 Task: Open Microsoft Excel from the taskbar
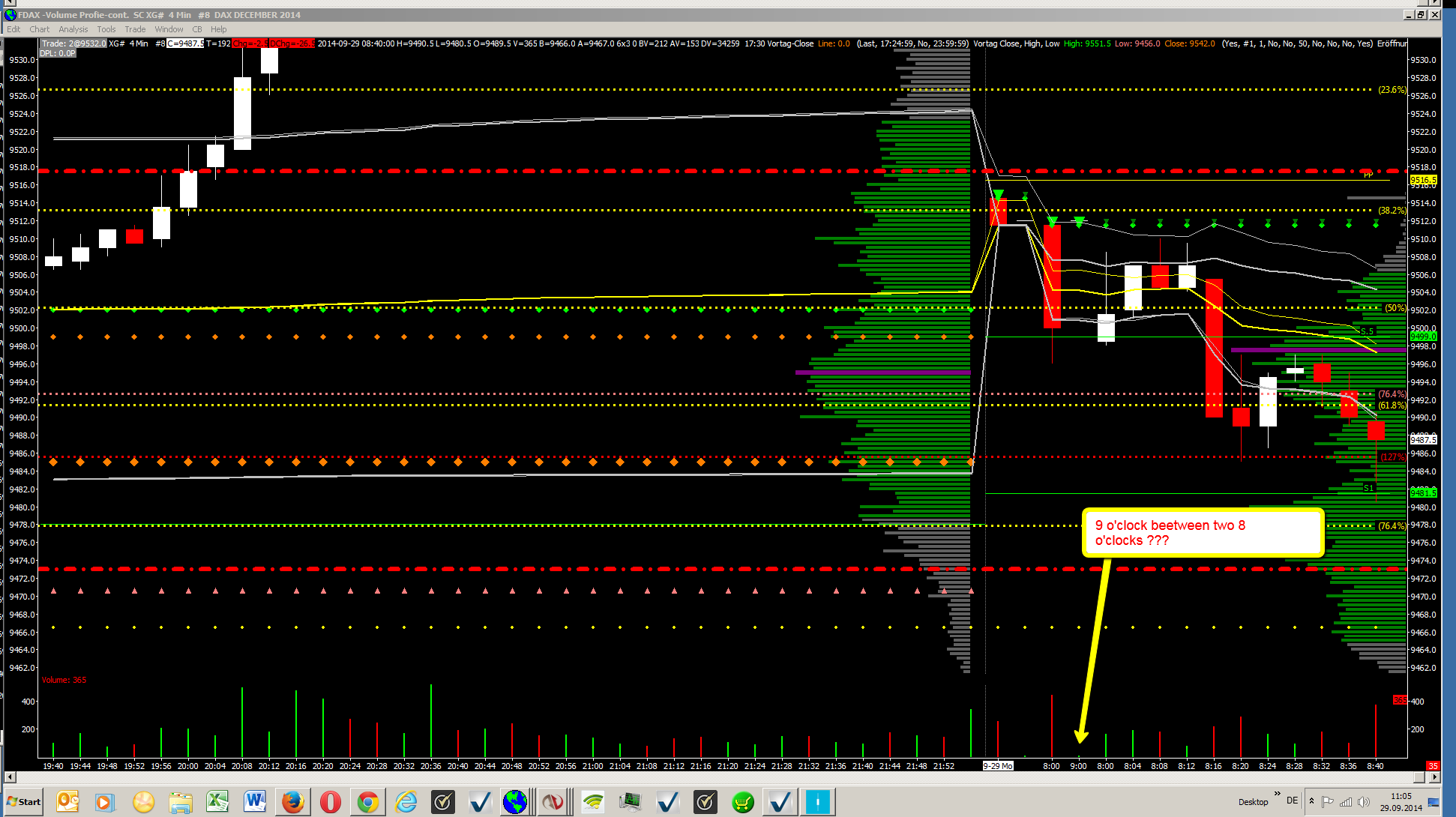point(217,802)
